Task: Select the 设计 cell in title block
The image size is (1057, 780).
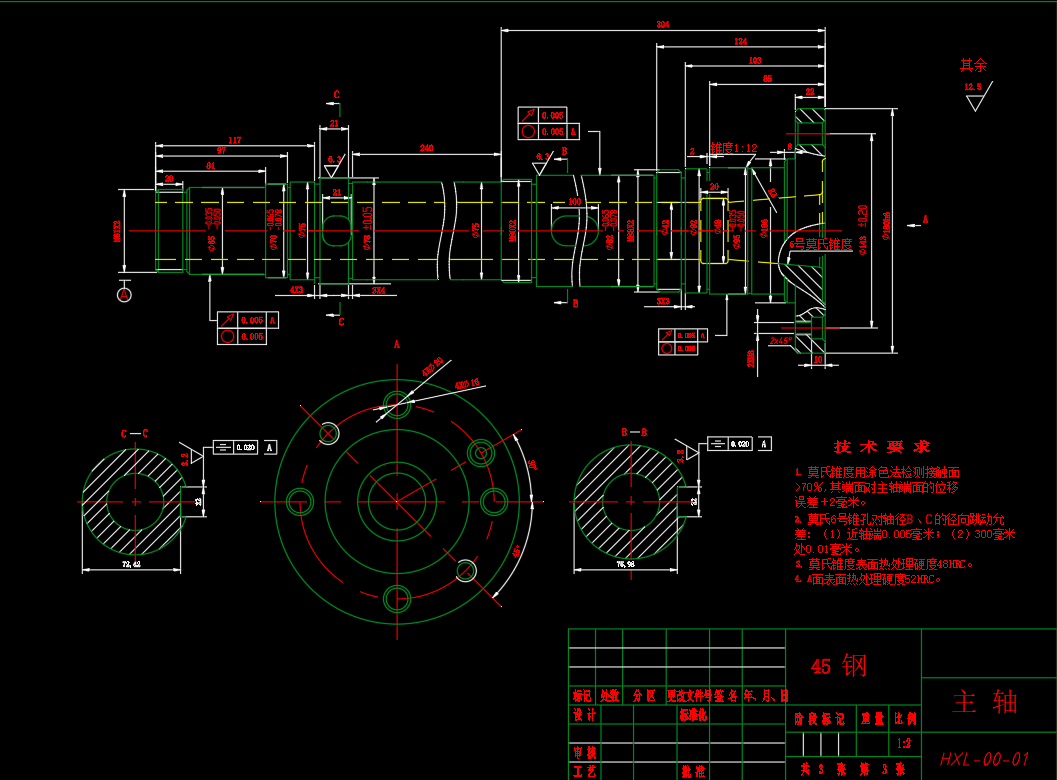Action: [x=583, y=715]
